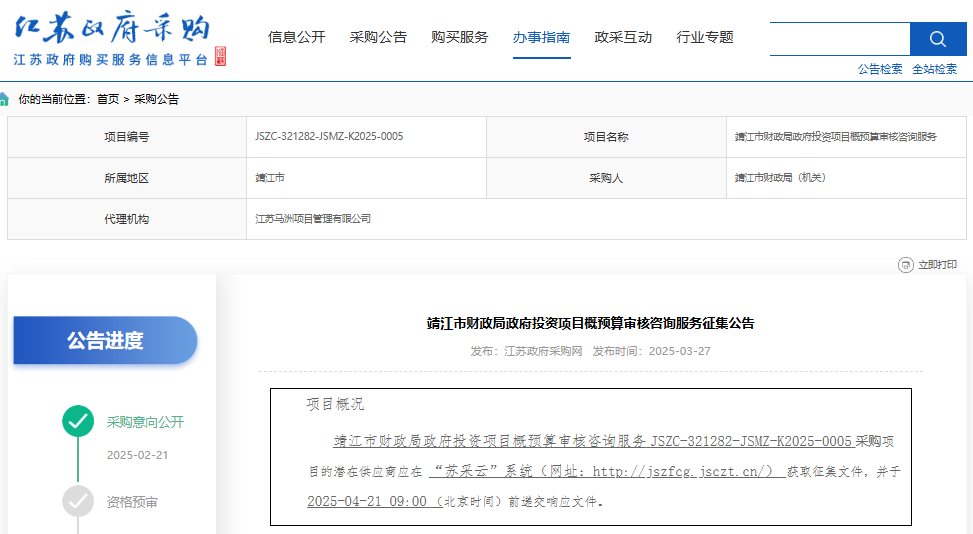This screenshot has width=973, height=534.
Task: Select the 公告检索 search option
Action: [880, 69]
